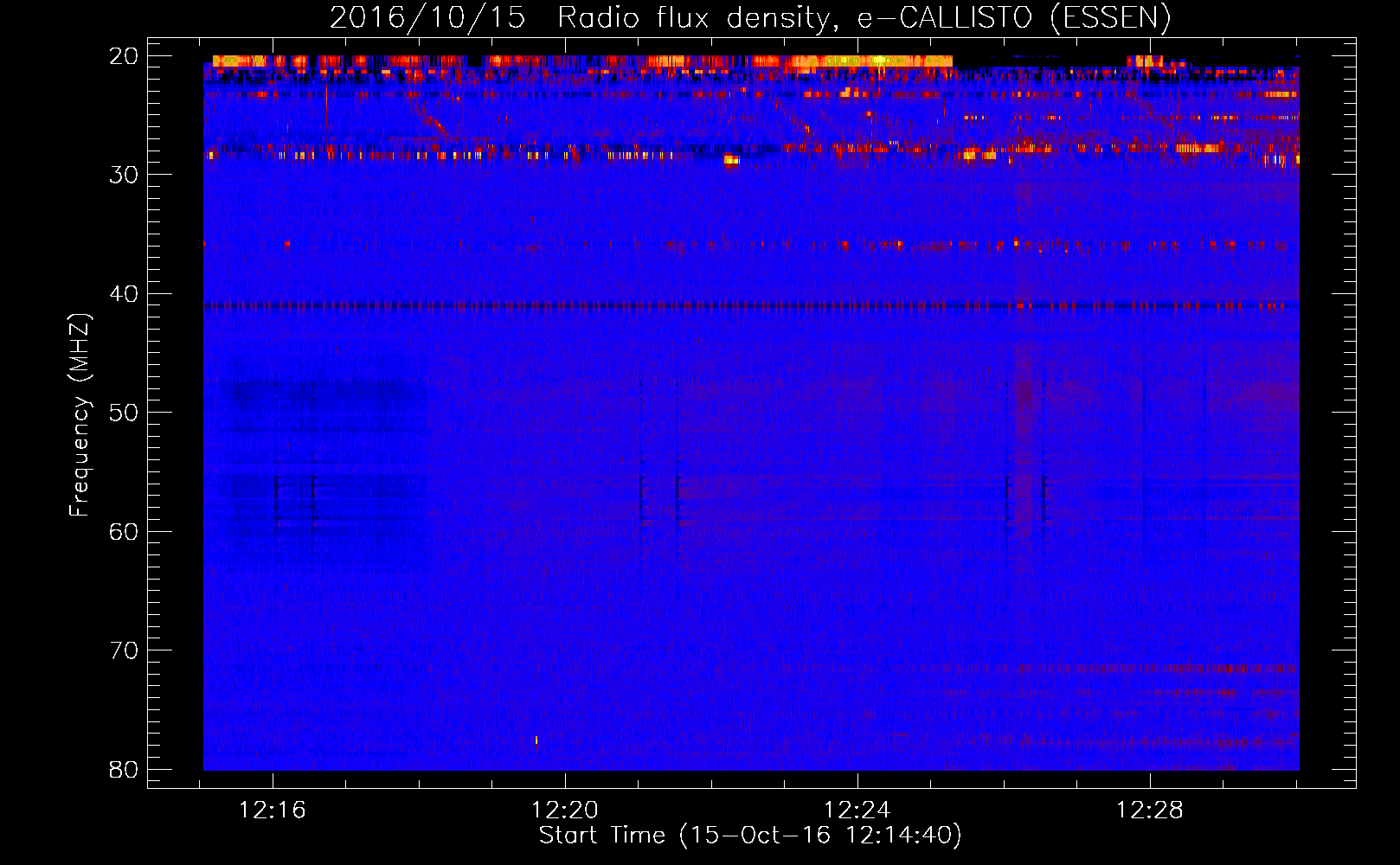Click the 20 MHz frequency tick label
This screenshot has height=865, width=1400.
[x=124, y=56]
